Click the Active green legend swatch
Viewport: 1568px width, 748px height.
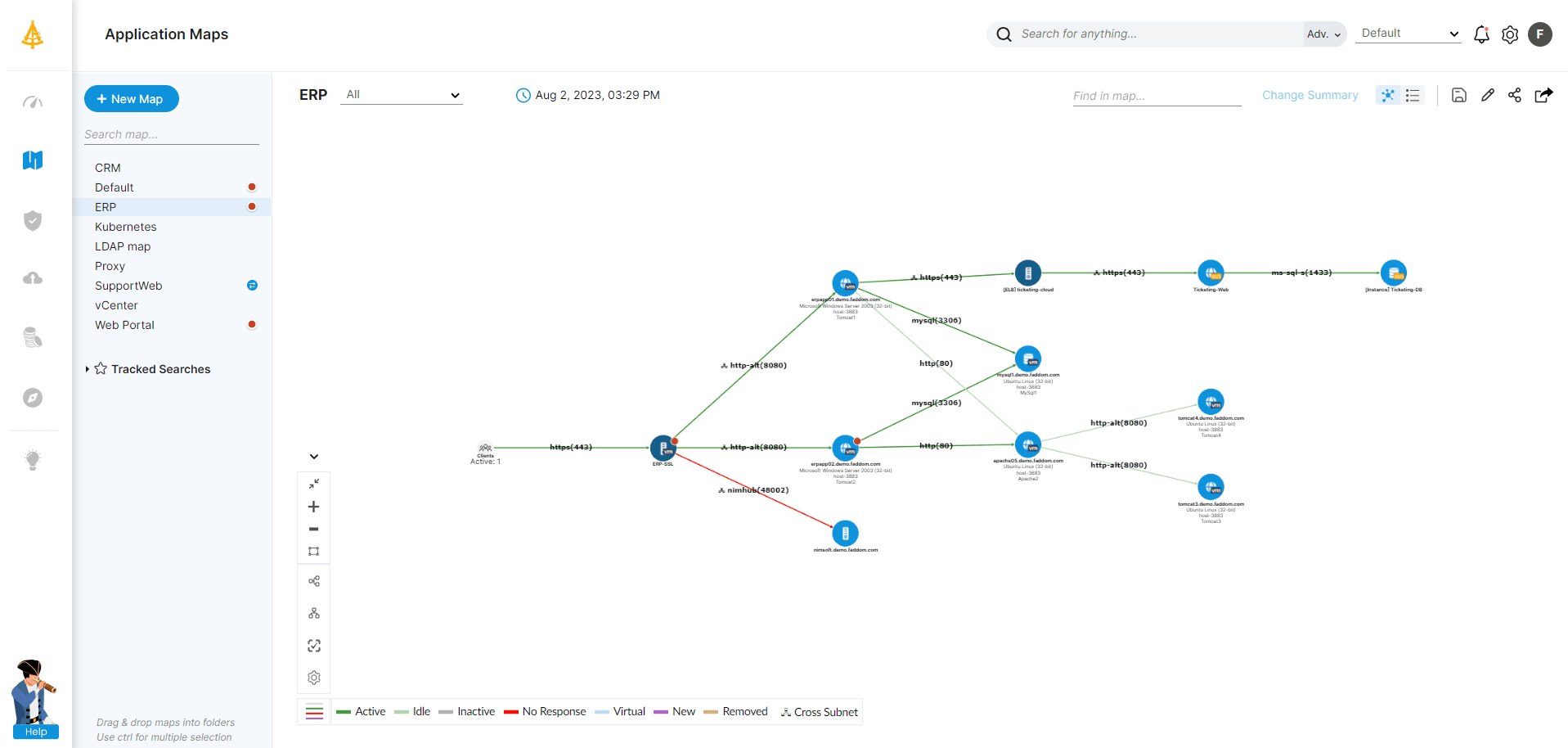(344, 712)
